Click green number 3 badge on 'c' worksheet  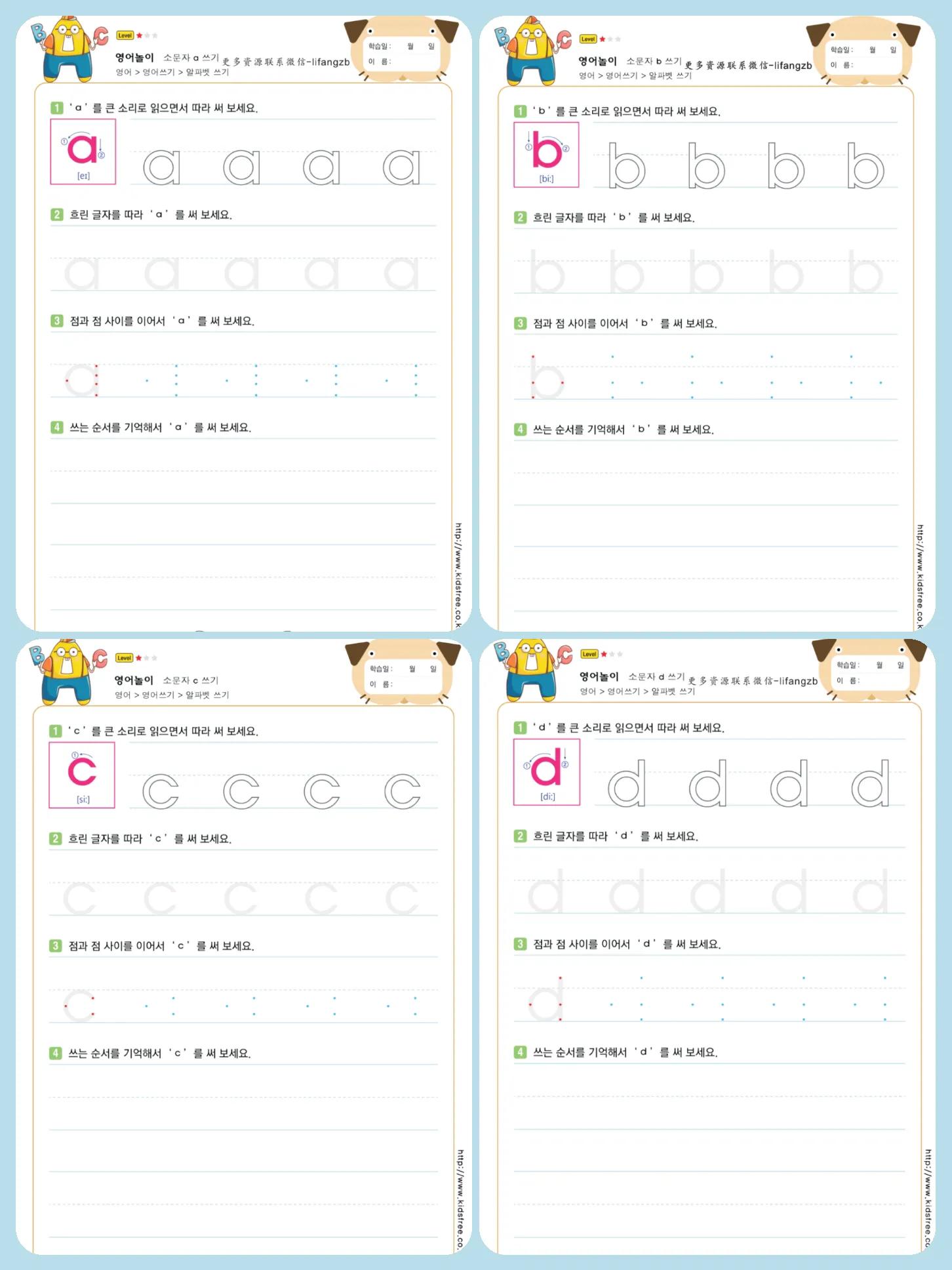click(55, 946)
